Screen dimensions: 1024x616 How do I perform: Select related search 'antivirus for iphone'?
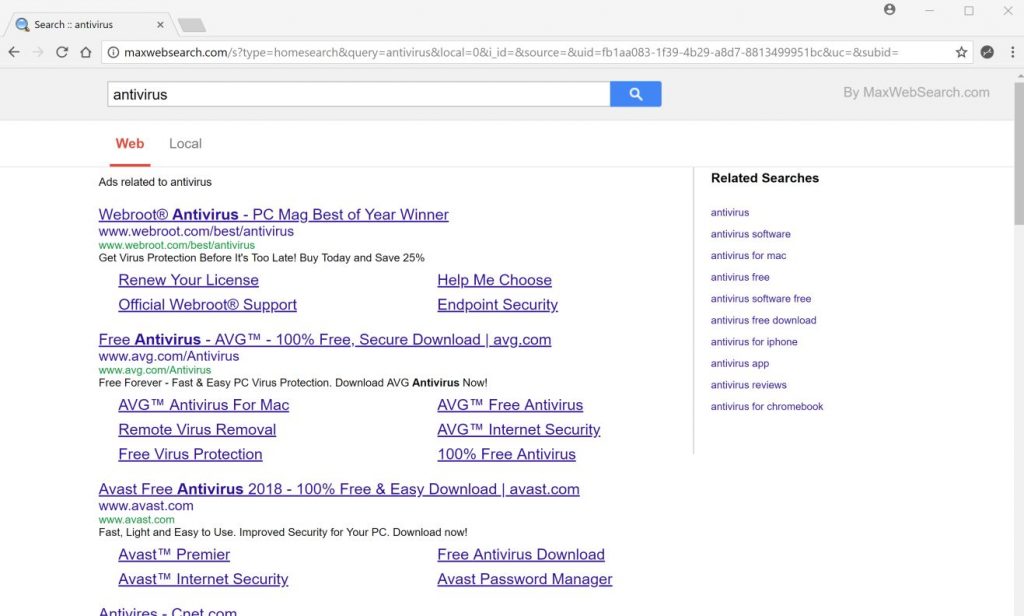click(x=754, y=342)
